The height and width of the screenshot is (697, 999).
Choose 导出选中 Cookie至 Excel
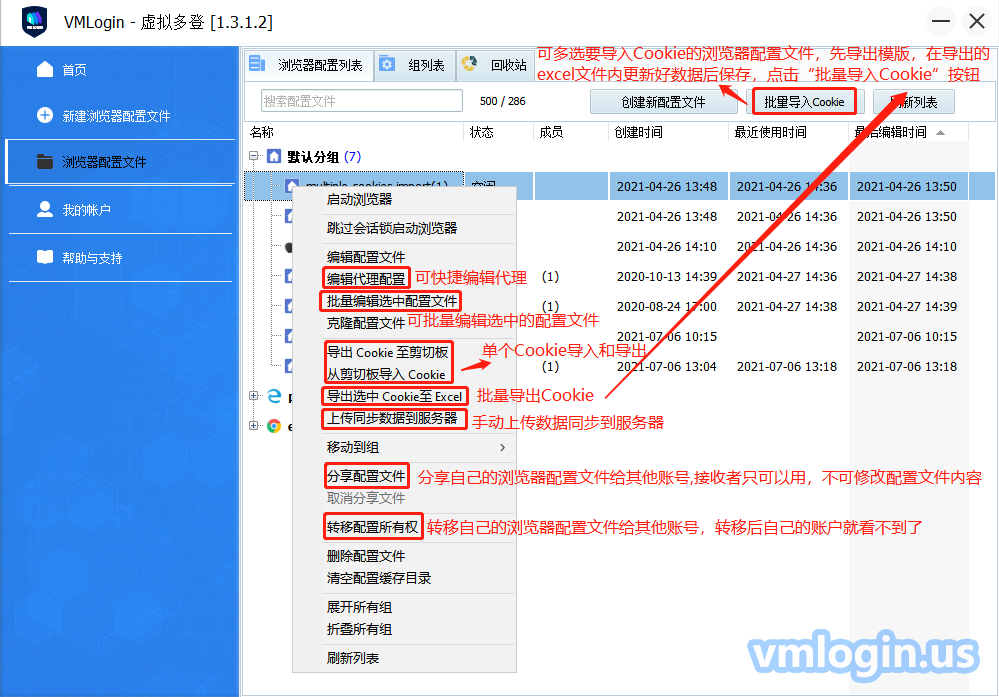394,396
